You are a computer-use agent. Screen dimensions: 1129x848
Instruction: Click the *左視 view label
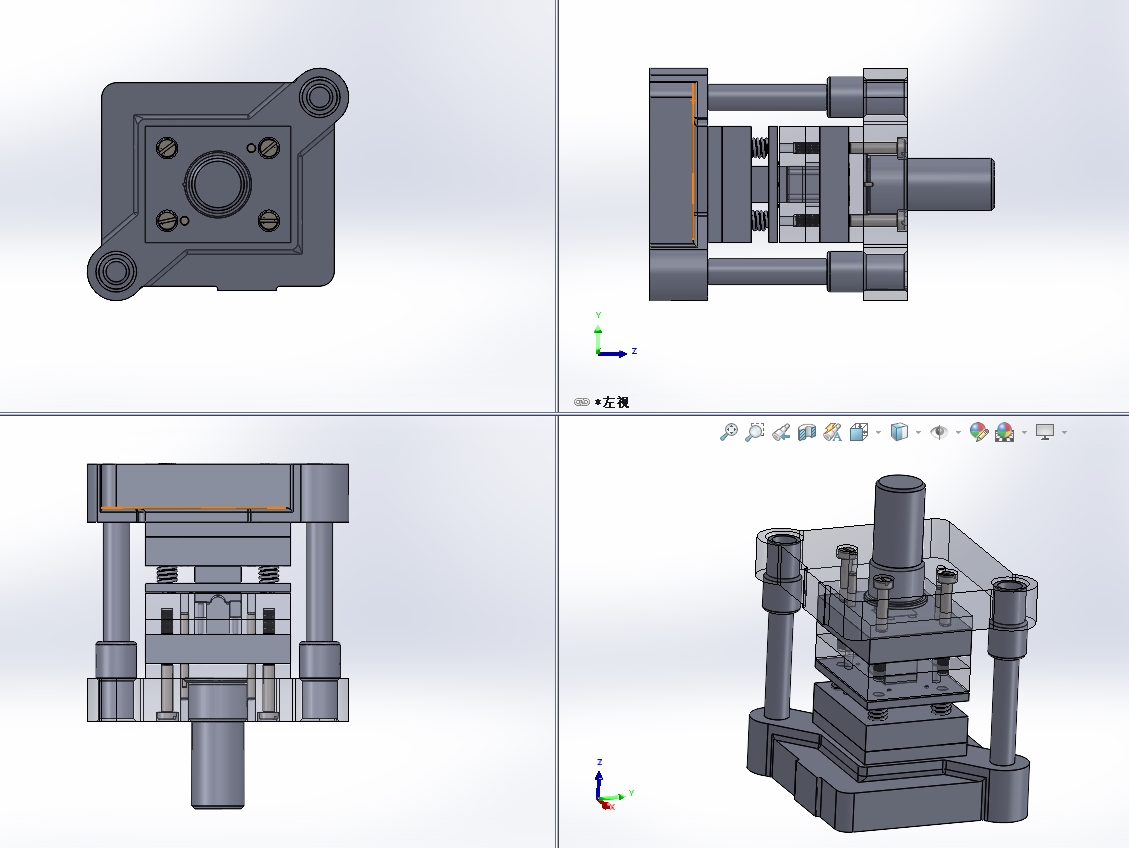612,402
